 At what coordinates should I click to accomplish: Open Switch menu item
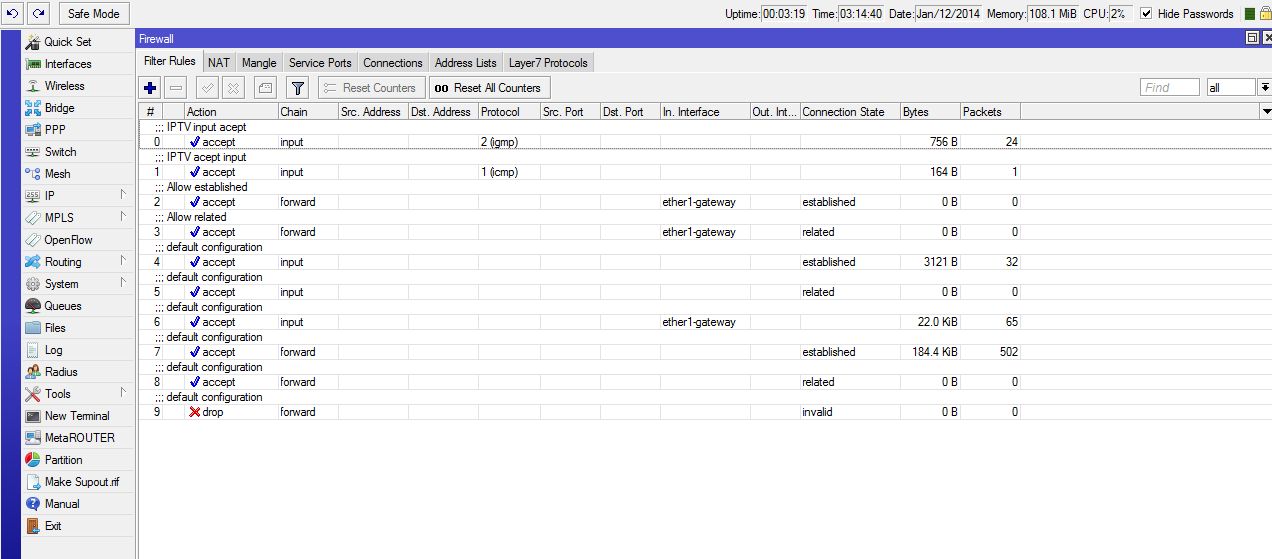coord(78,152)
